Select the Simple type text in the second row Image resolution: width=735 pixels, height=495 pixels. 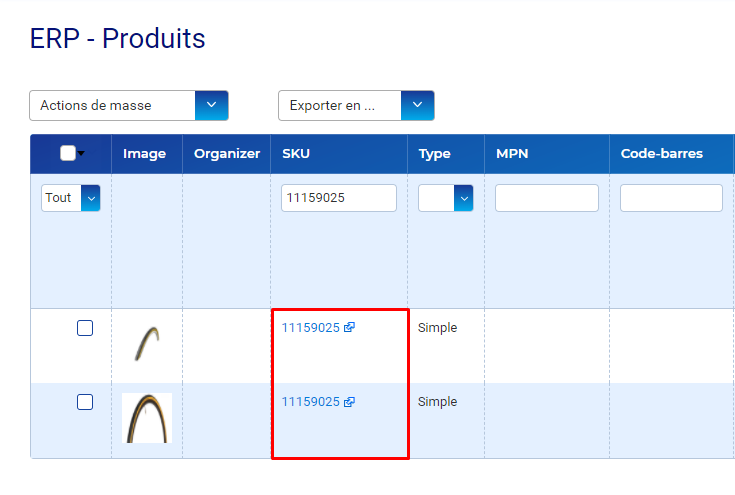pos(437,402)
